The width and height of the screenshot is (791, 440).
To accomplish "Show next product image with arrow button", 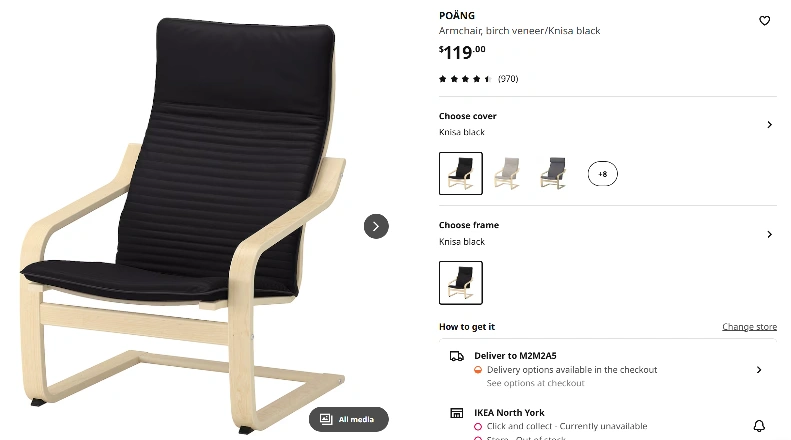I will (x=376, y=227).
